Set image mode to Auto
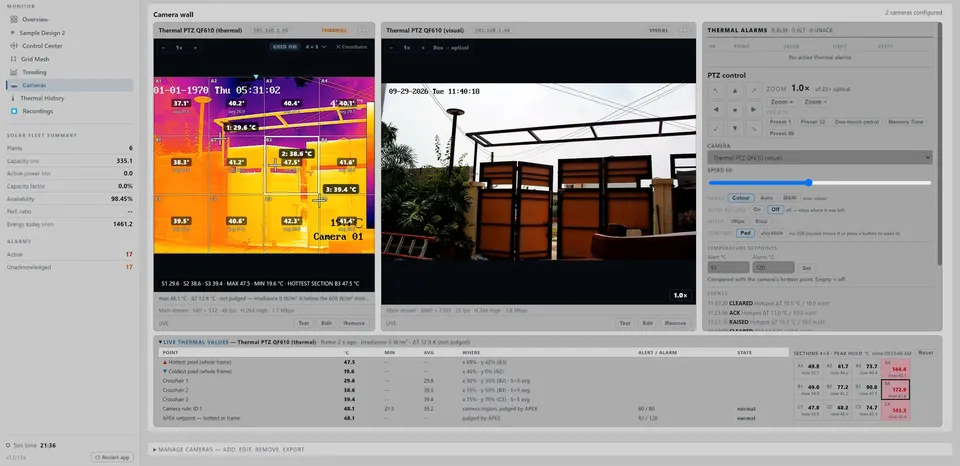Screen dimensions: 960x466 click(767, 198)
